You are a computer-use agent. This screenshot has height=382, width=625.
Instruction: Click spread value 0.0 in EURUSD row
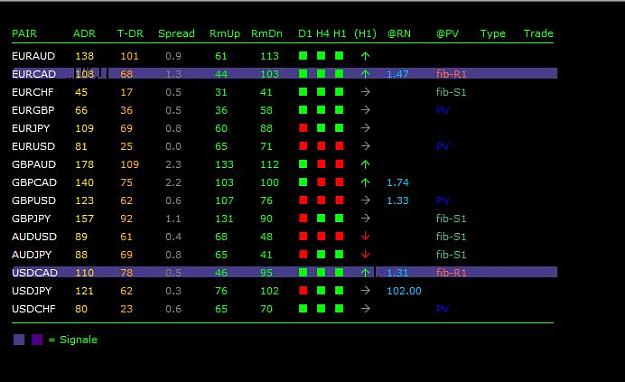pyautogui.click(x=173, y=146)
